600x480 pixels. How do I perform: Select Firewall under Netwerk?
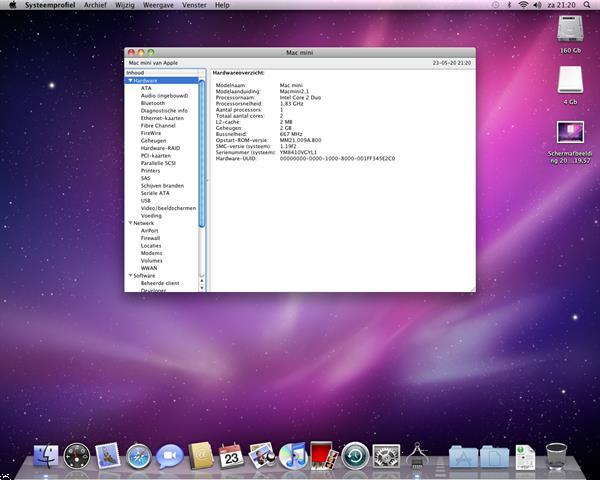coord(150,238)
